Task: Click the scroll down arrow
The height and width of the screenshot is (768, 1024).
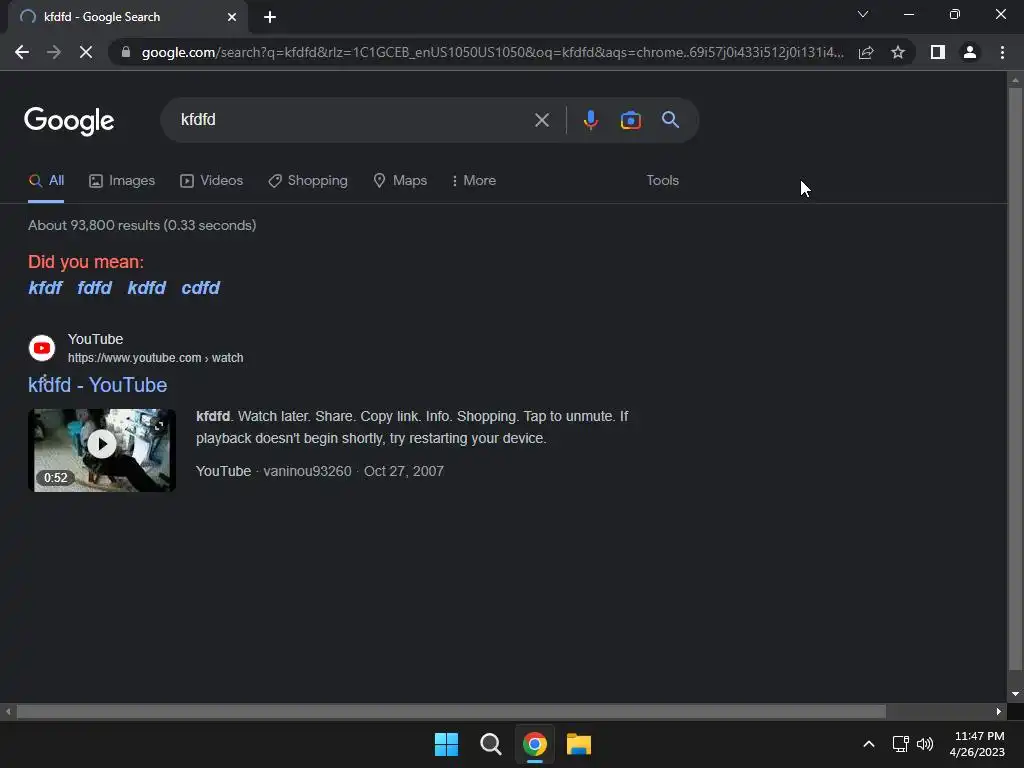Action: 1014,694
